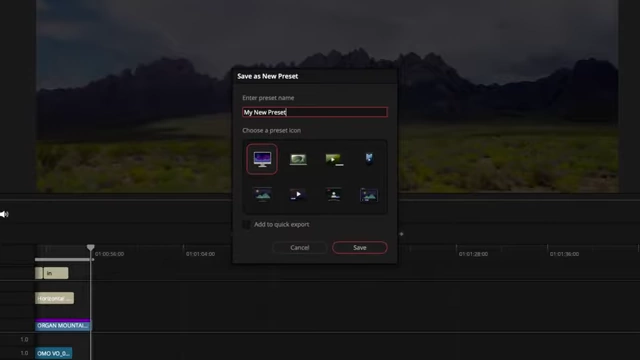The image size is (640, 360).
Task: Click the 01:01:28:00 timecode on ruler
Action: pyautogui.click(x=473, y=254)
